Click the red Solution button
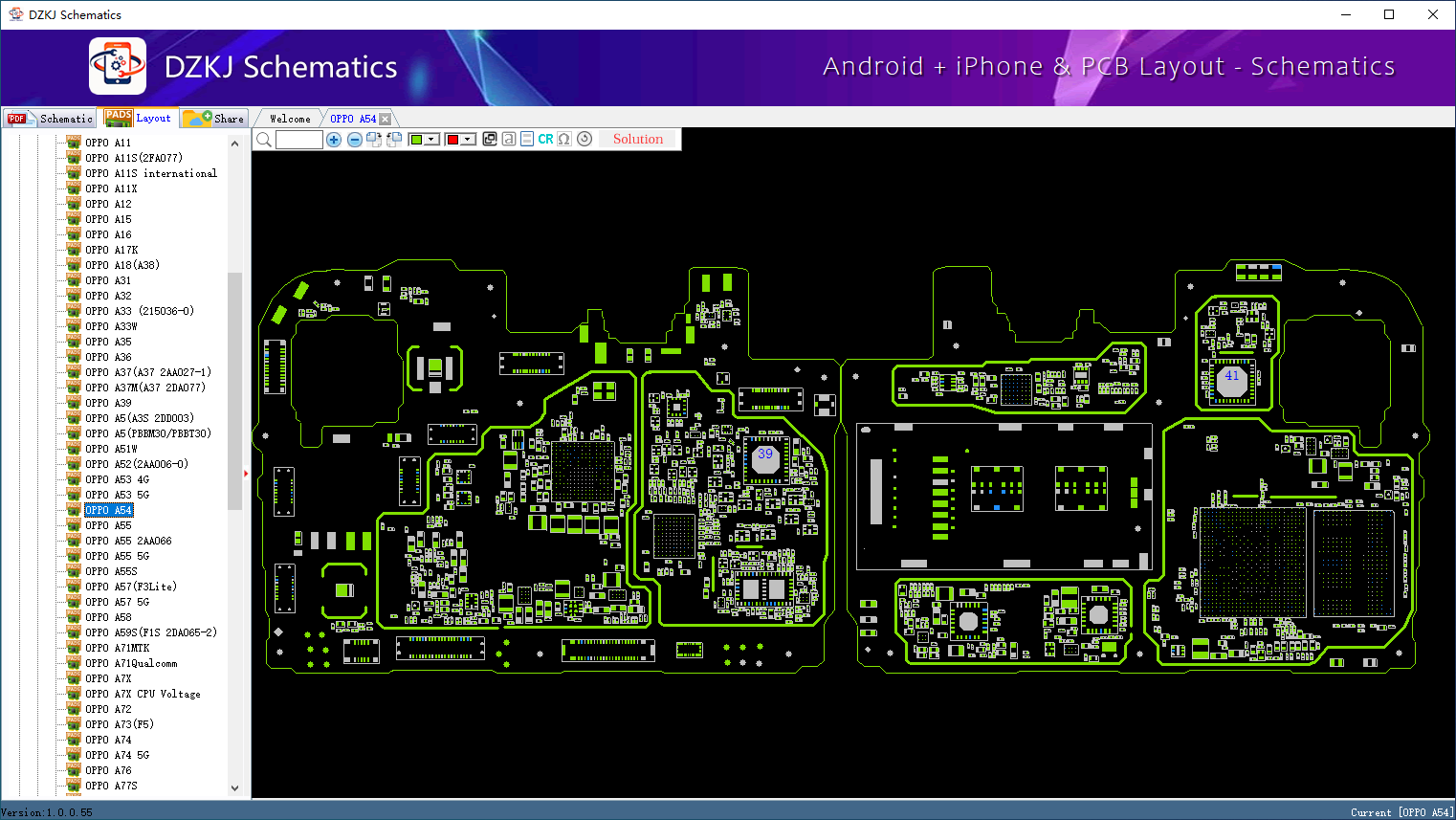Image resolution: width=1456 pixels, height=820 pixels. [x=638, y=140]
